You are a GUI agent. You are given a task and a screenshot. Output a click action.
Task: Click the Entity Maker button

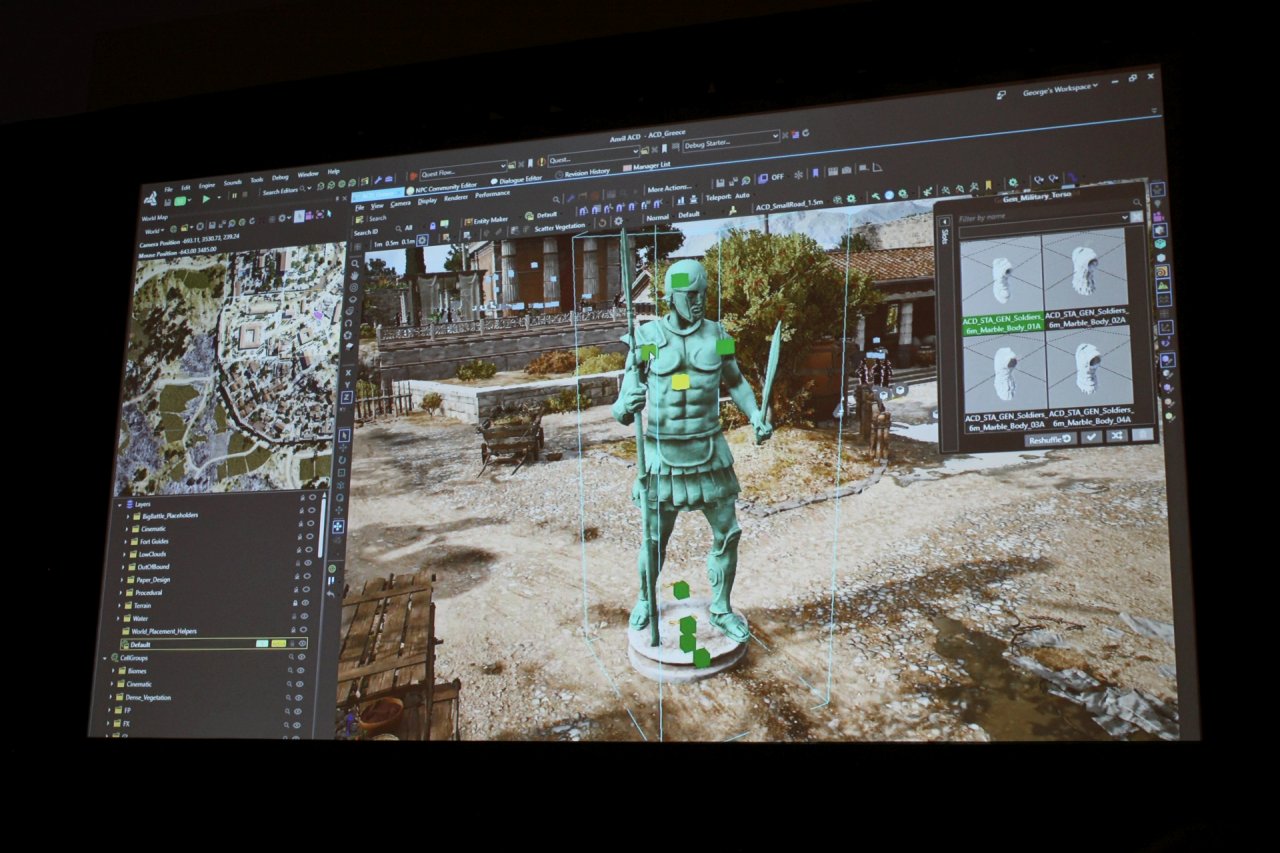point(486,220)
